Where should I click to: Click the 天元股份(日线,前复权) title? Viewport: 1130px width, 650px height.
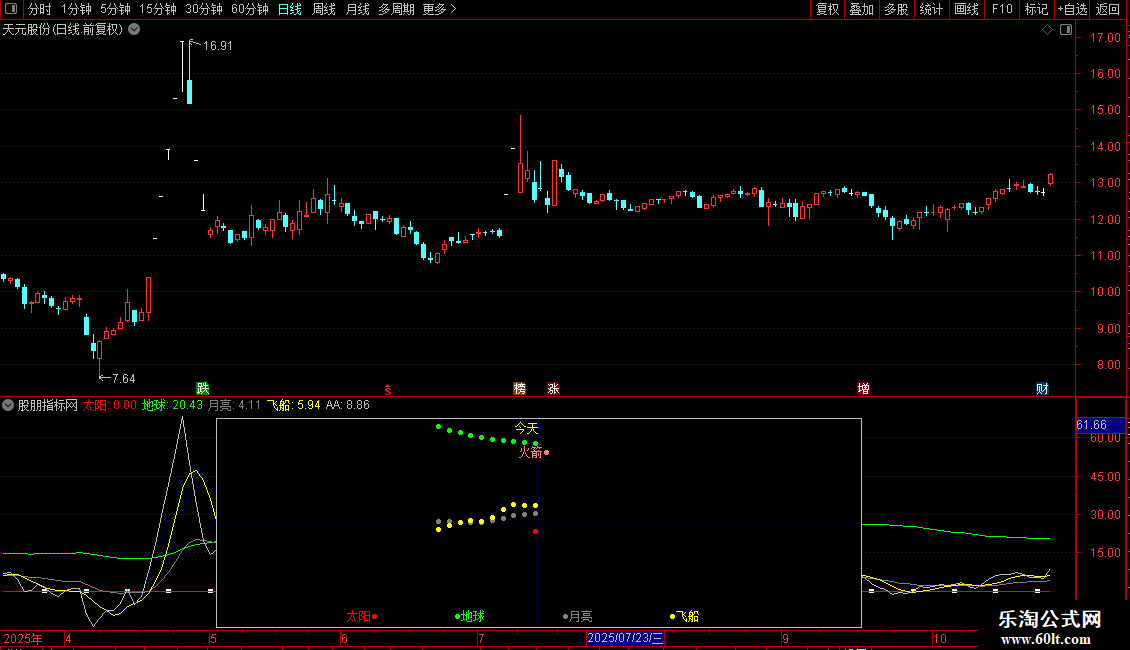pyautogui.click(x=63, y=30)
